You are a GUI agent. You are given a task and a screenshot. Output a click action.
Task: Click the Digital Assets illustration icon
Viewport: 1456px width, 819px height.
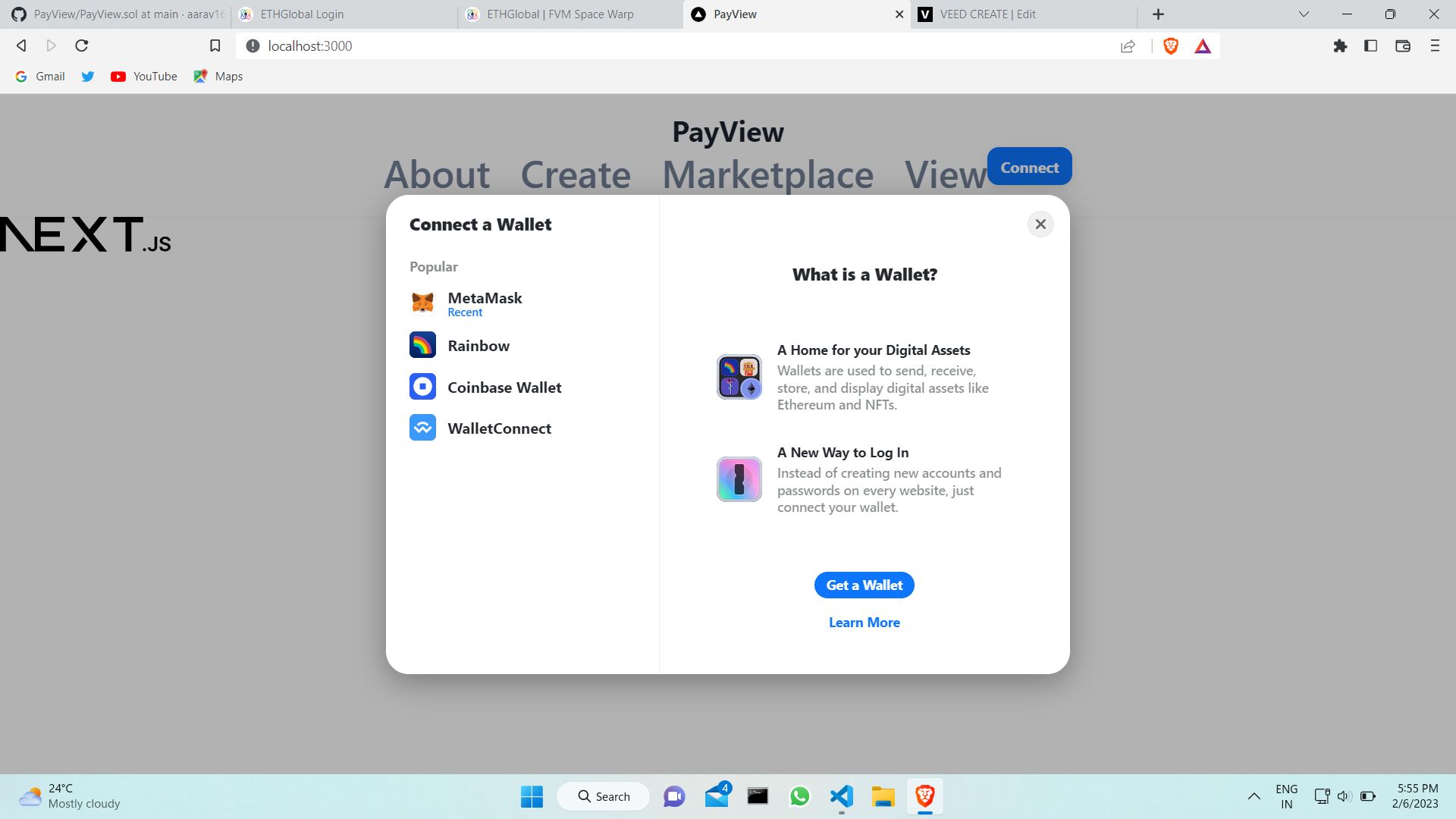pos(739,377)
